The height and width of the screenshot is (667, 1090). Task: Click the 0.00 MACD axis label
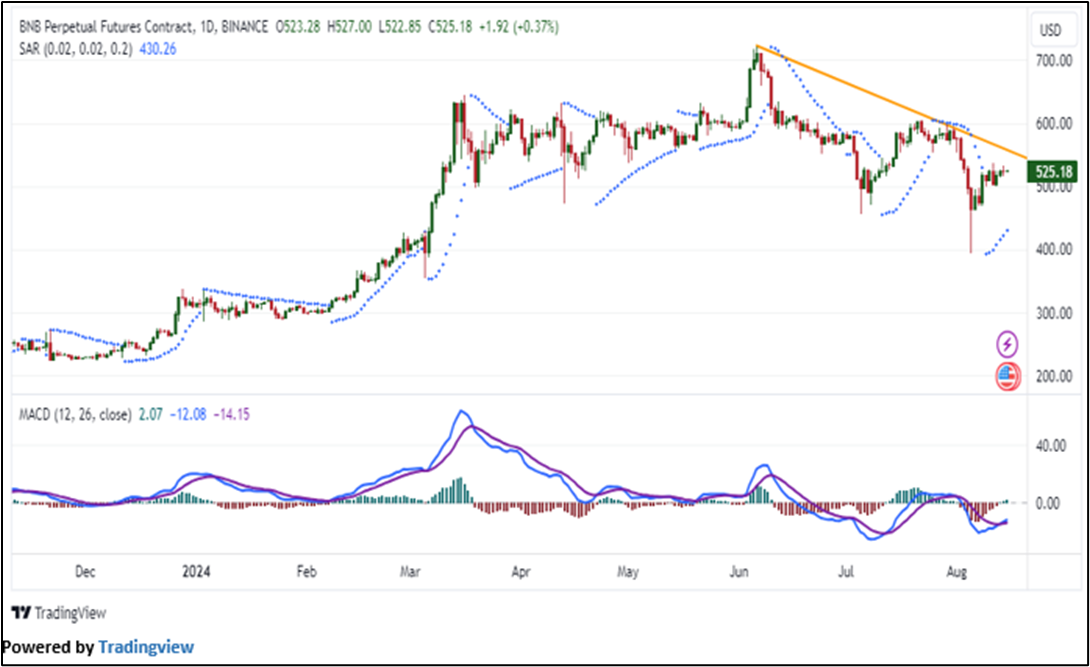tap(1048, 503)
